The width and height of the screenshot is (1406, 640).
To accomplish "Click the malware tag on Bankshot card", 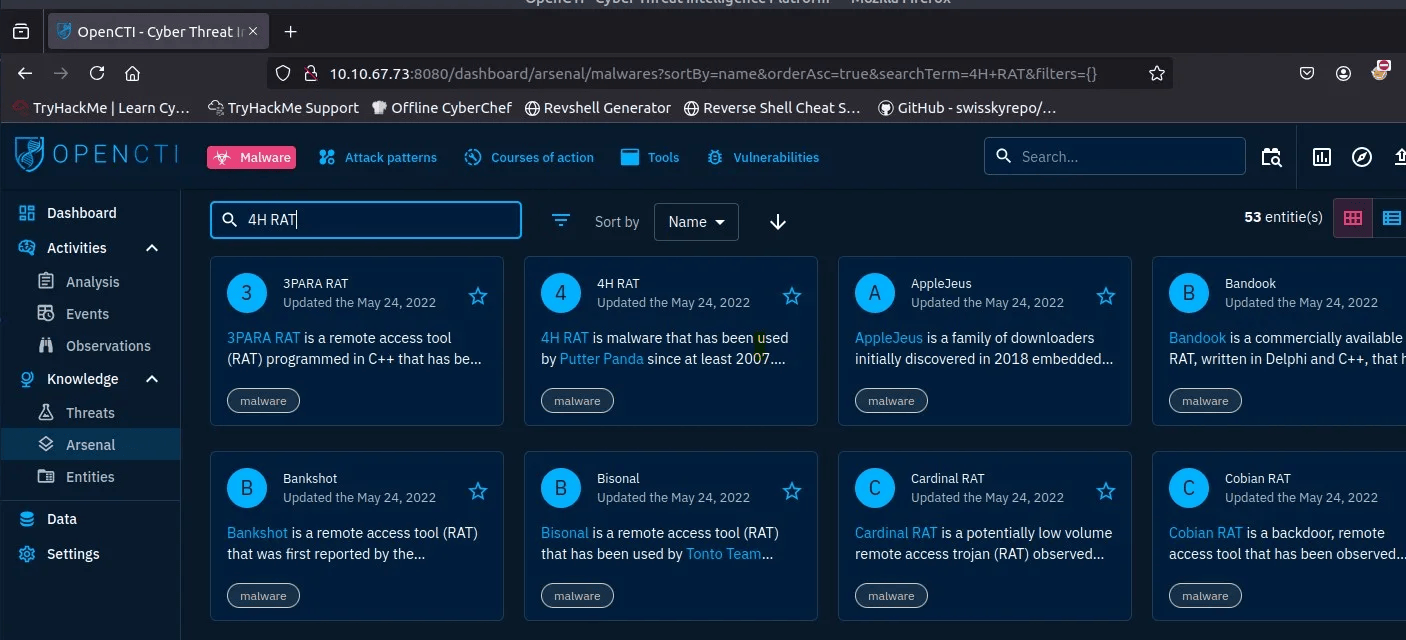I will pyautogui.click(x=263, y=596).
